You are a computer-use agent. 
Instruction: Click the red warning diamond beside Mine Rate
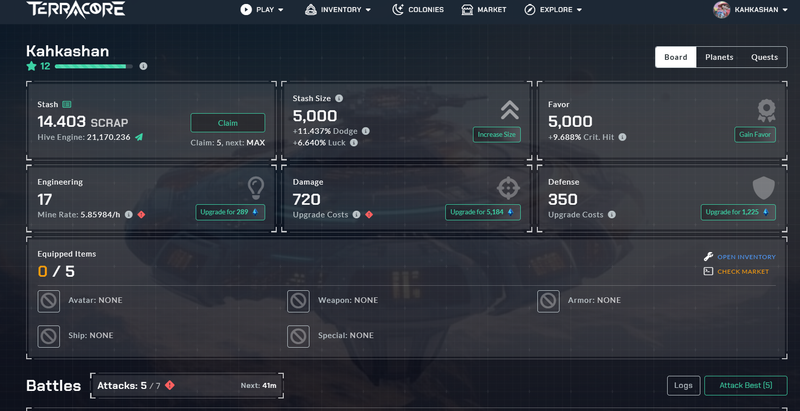tap(141, 214)
